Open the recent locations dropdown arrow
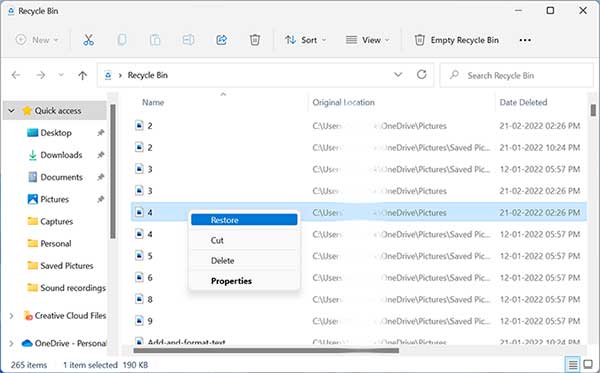The width and height of the screenshot is (600, 373). click(61, 75)
